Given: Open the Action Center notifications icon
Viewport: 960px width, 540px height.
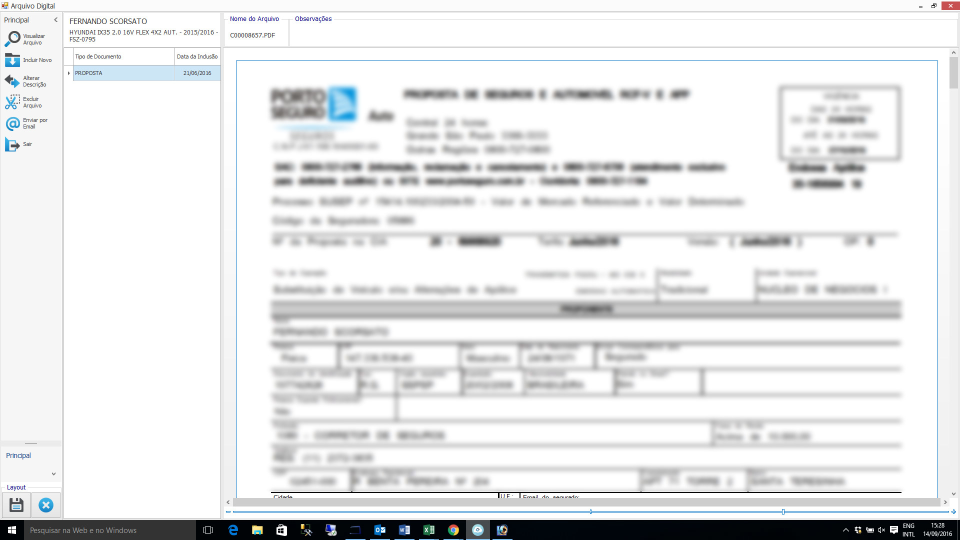Looking at the screenshot, I should (x=894, y=530).
